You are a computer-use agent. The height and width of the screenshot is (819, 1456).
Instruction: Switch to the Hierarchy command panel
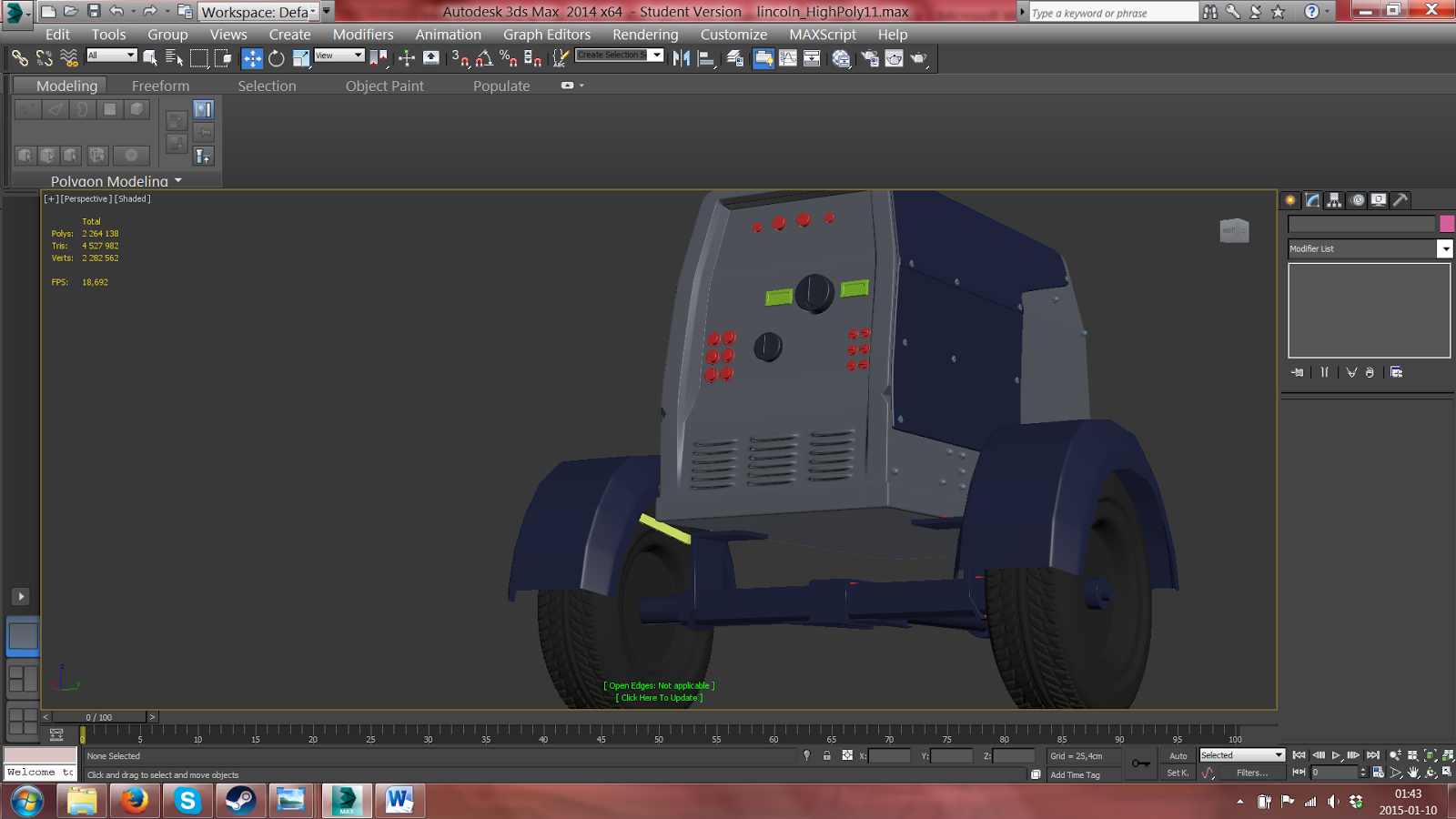1334,200
